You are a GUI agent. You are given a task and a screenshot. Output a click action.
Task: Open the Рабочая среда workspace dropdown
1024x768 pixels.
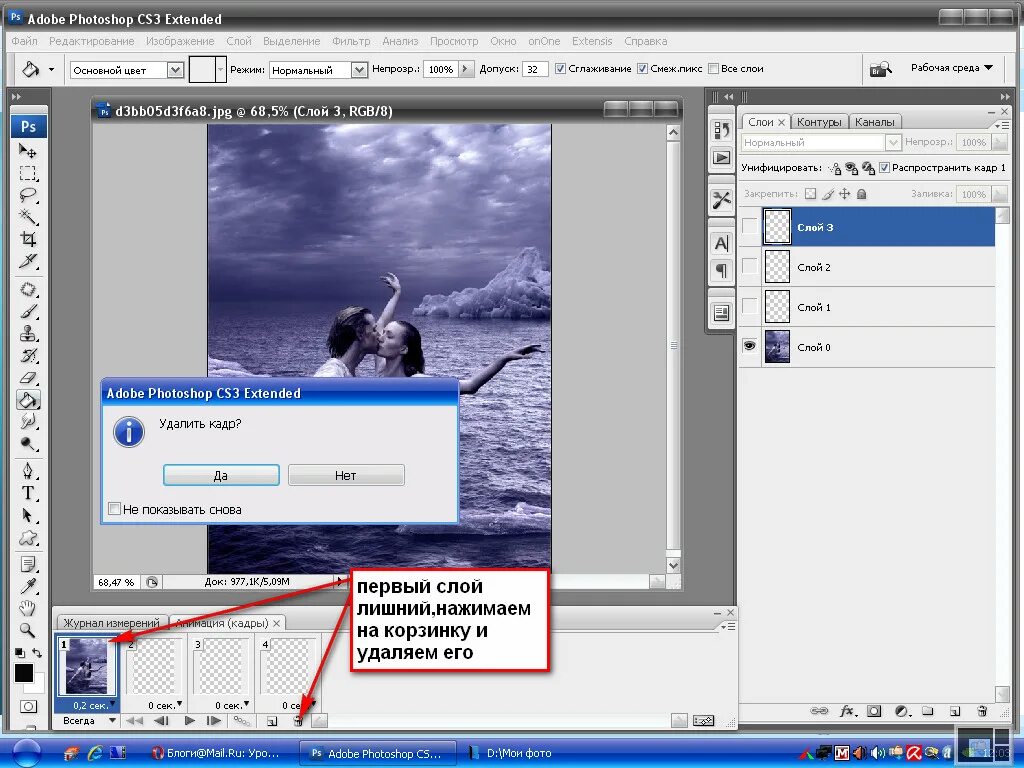point(952,68)
